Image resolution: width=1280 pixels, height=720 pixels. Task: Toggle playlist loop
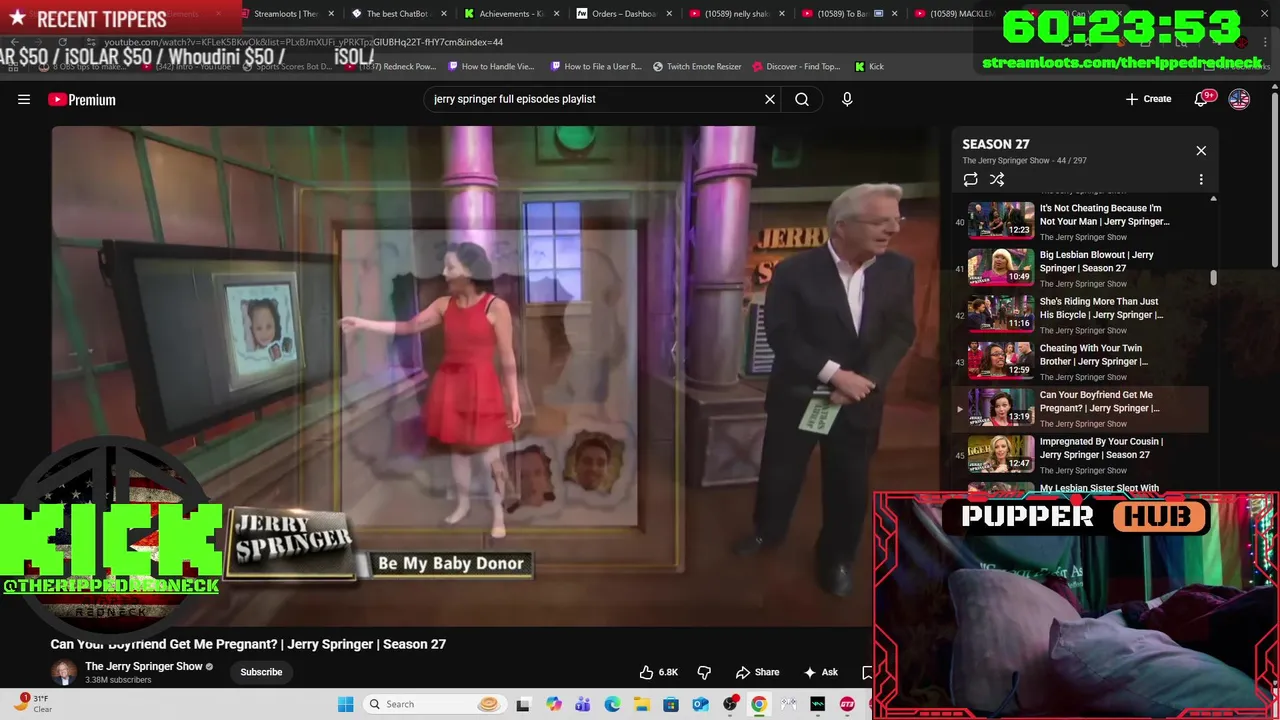(x=970, y=180)
